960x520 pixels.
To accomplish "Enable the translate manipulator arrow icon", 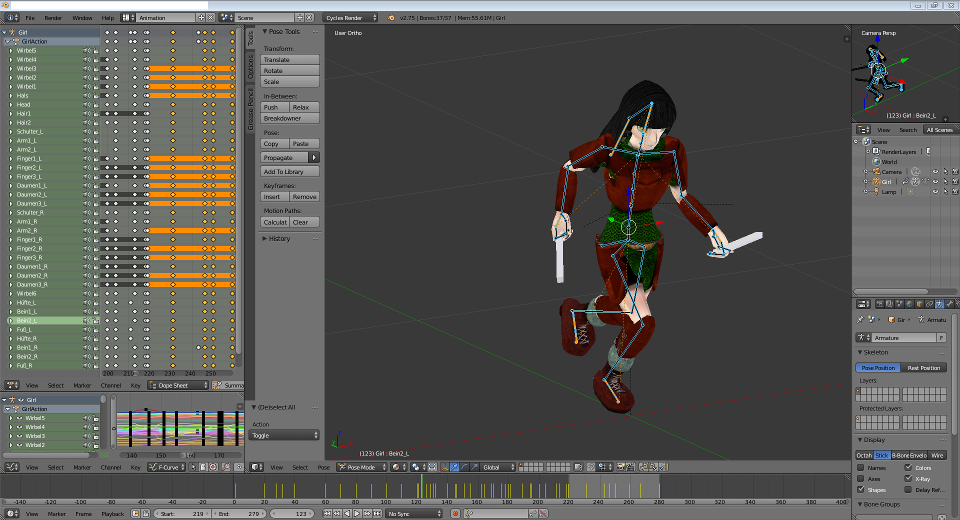I will [455, 467].
